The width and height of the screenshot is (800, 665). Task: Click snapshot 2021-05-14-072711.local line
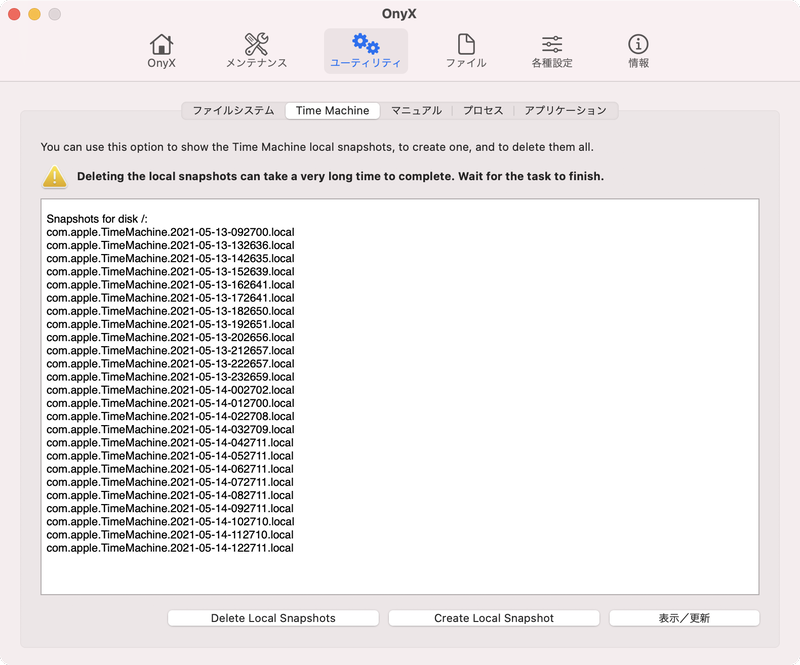click(x=170, y=482)
